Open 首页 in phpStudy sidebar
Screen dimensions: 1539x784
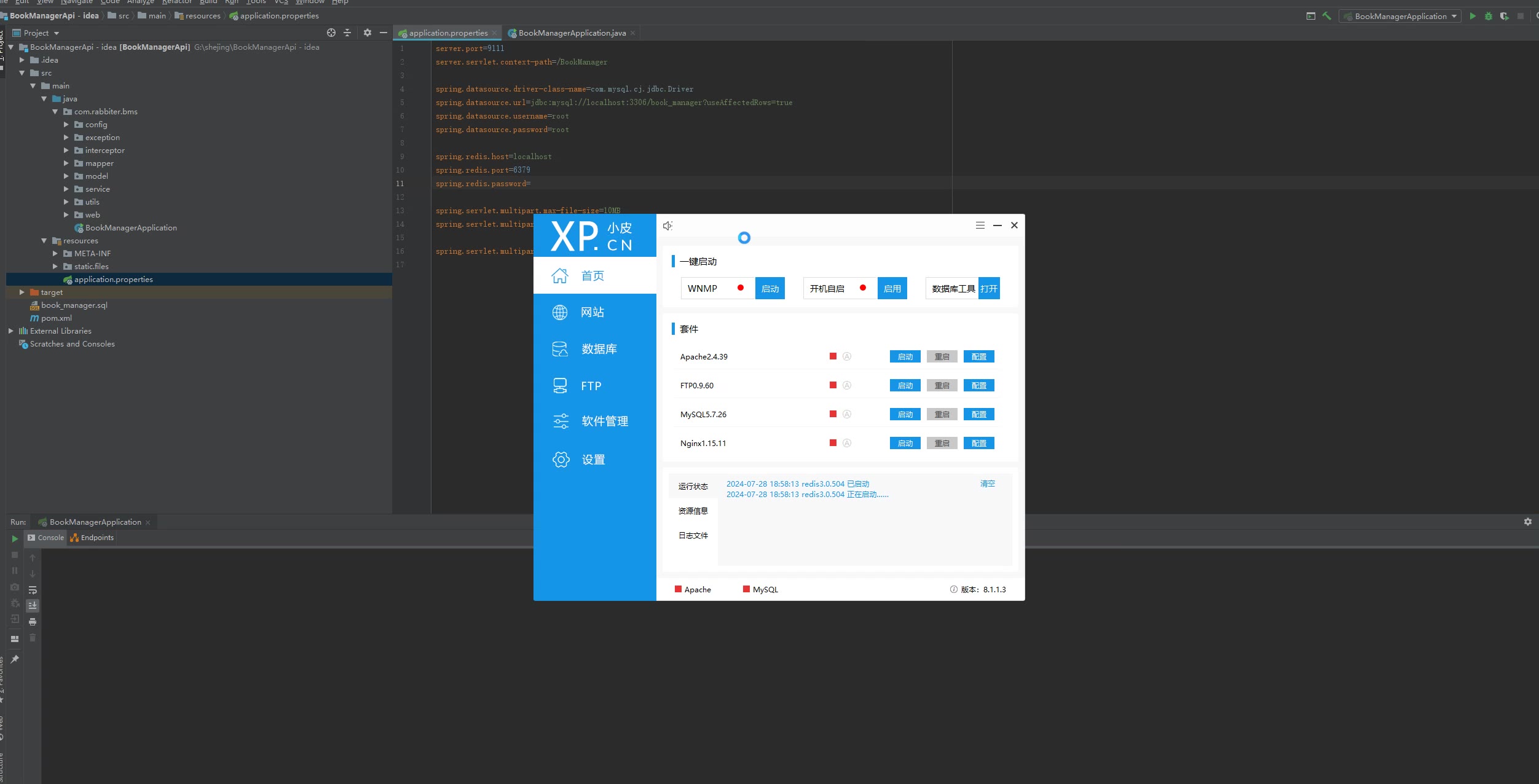click(595, 276)
